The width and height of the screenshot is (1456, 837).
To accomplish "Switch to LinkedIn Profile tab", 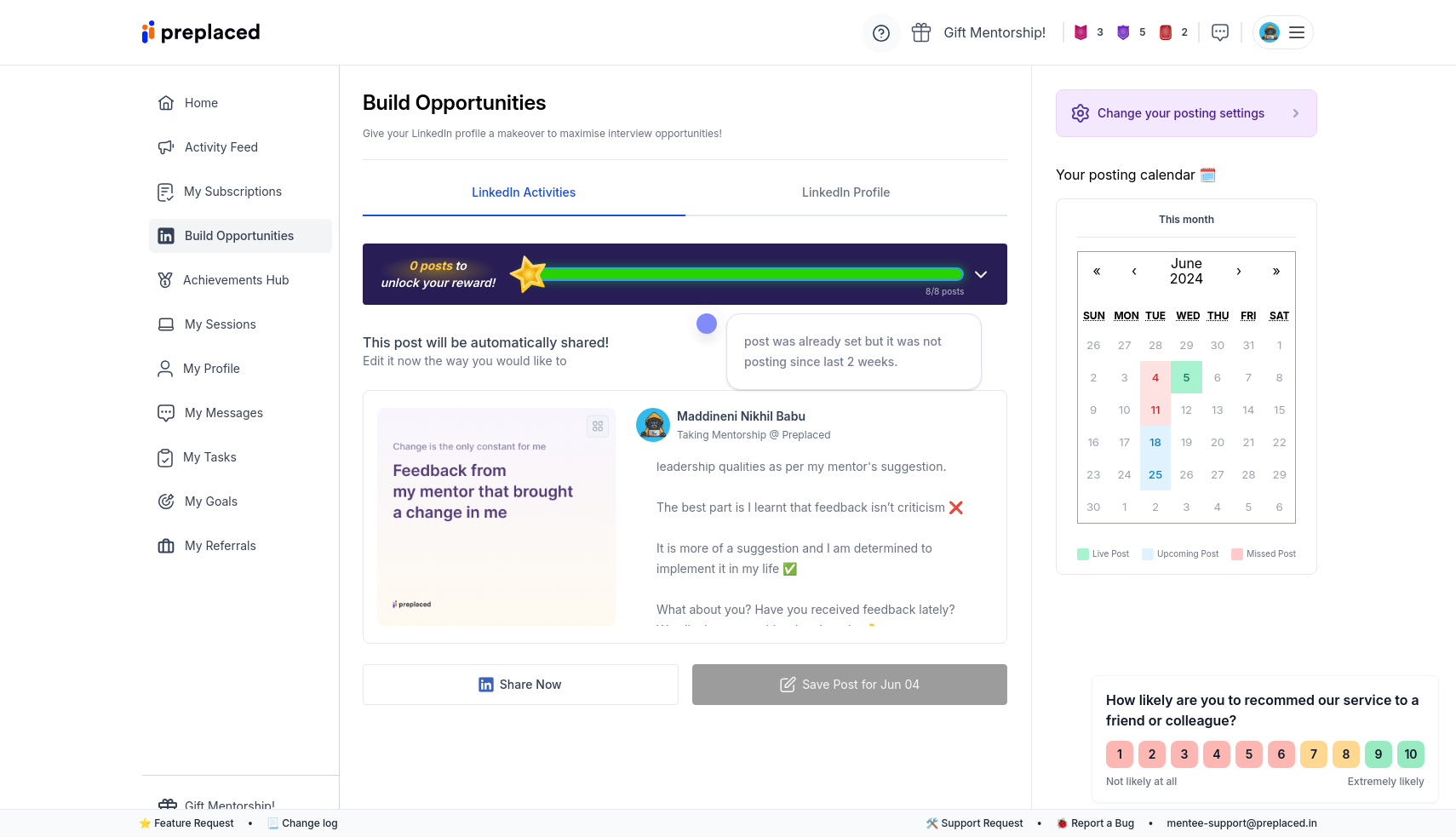I will (x=846, y=192).
